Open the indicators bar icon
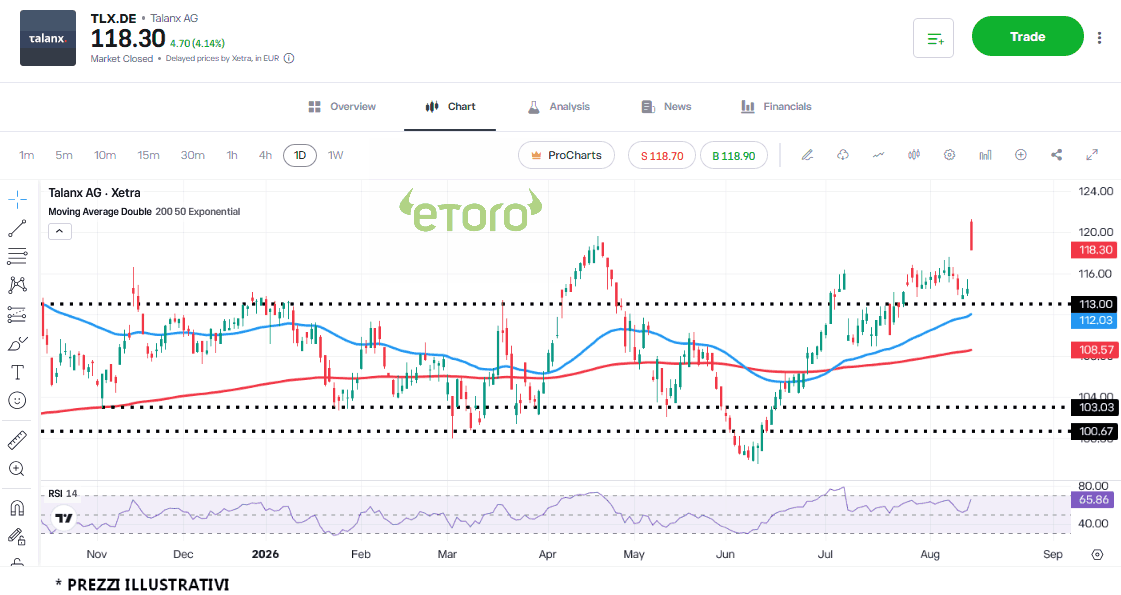Image resolution: width=1121 pixels, height=595 pixels. pyautogui.click(x=985, y=155)
